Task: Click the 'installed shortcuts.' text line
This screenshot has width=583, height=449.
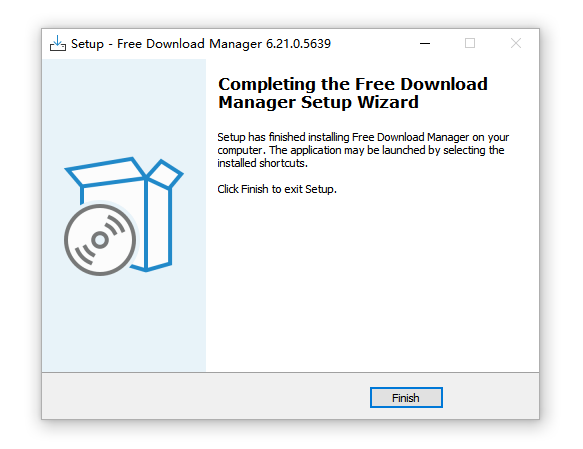Action: 262,163
